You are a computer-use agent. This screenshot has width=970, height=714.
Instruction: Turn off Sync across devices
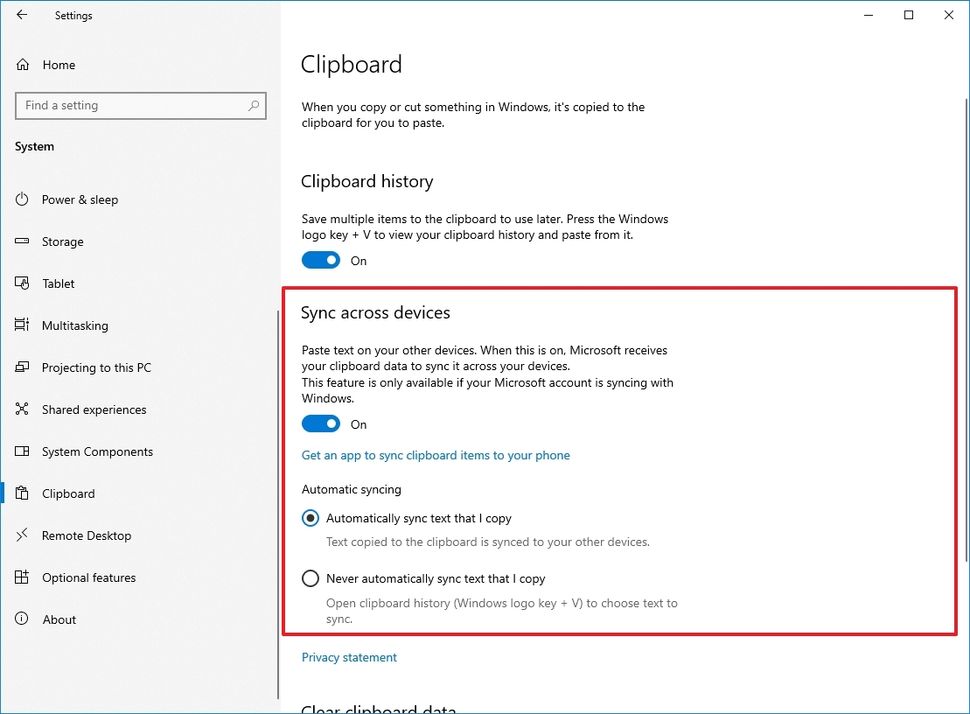(320, 423)
